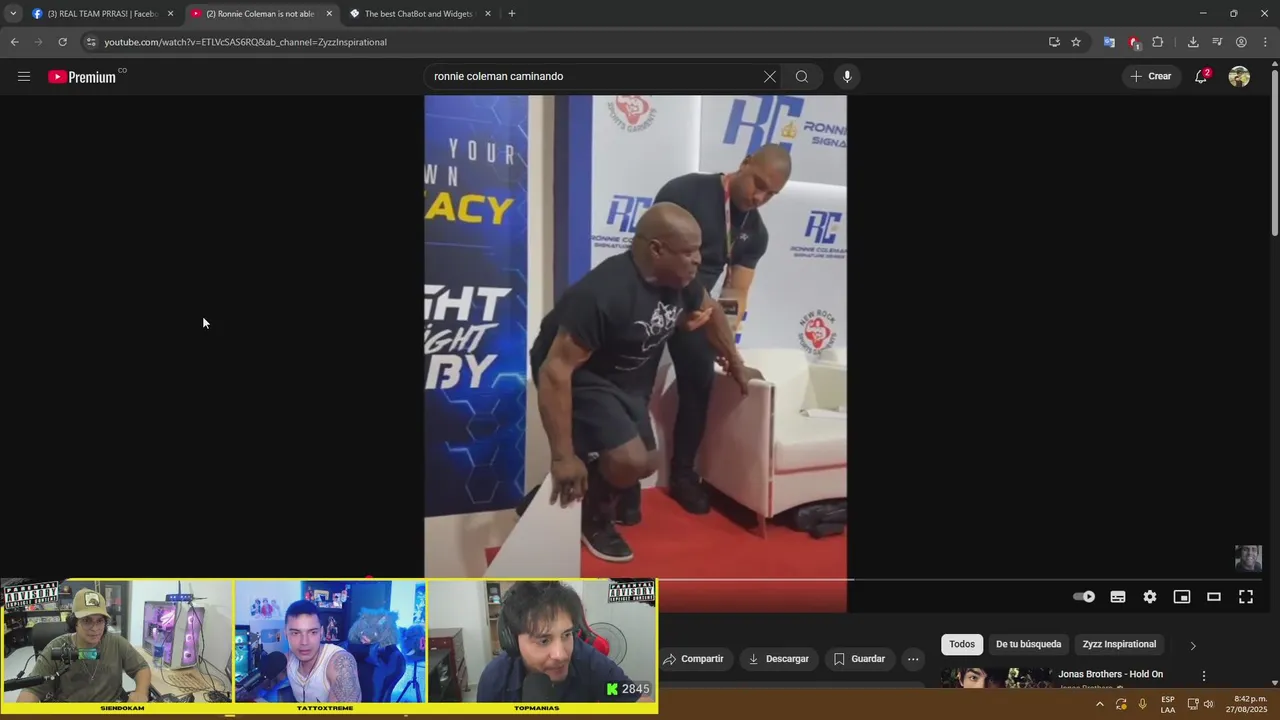Enable miniplayer mode

tap(1182, 597)
